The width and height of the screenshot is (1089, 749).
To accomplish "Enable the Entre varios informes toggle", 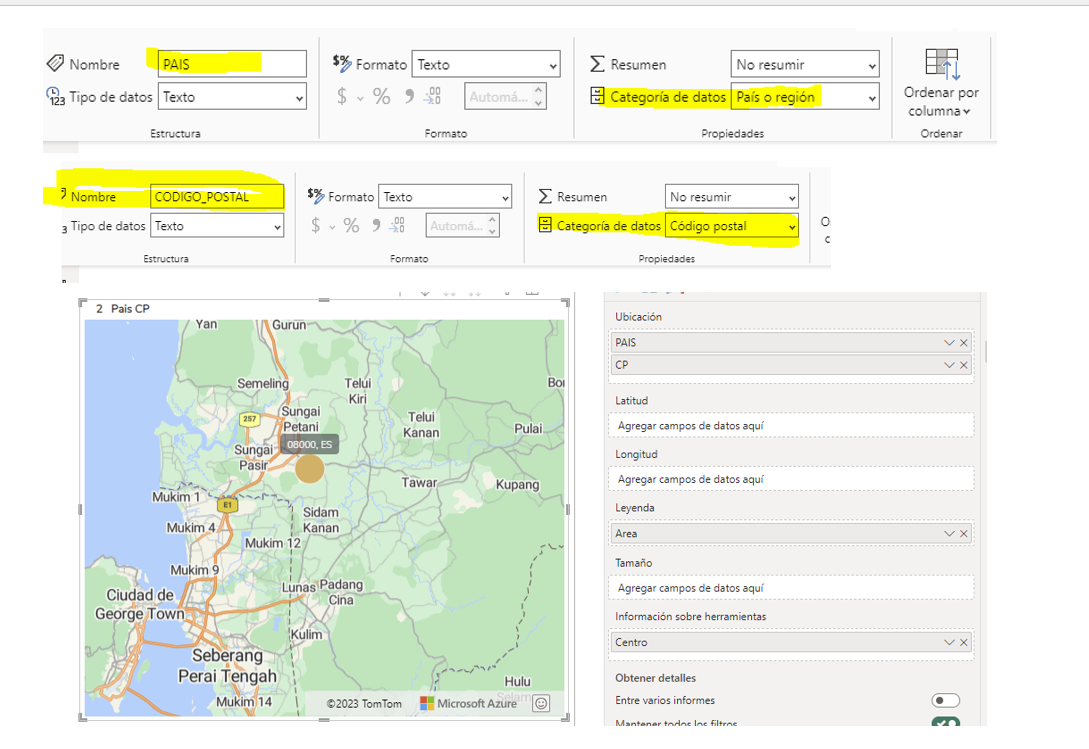I will pos(946,700).
